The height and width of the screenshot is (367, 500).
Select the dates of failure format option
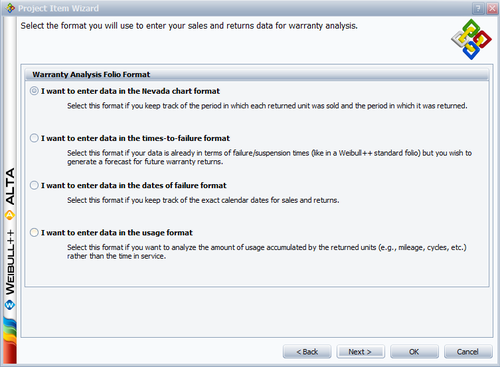click(34, 185)
